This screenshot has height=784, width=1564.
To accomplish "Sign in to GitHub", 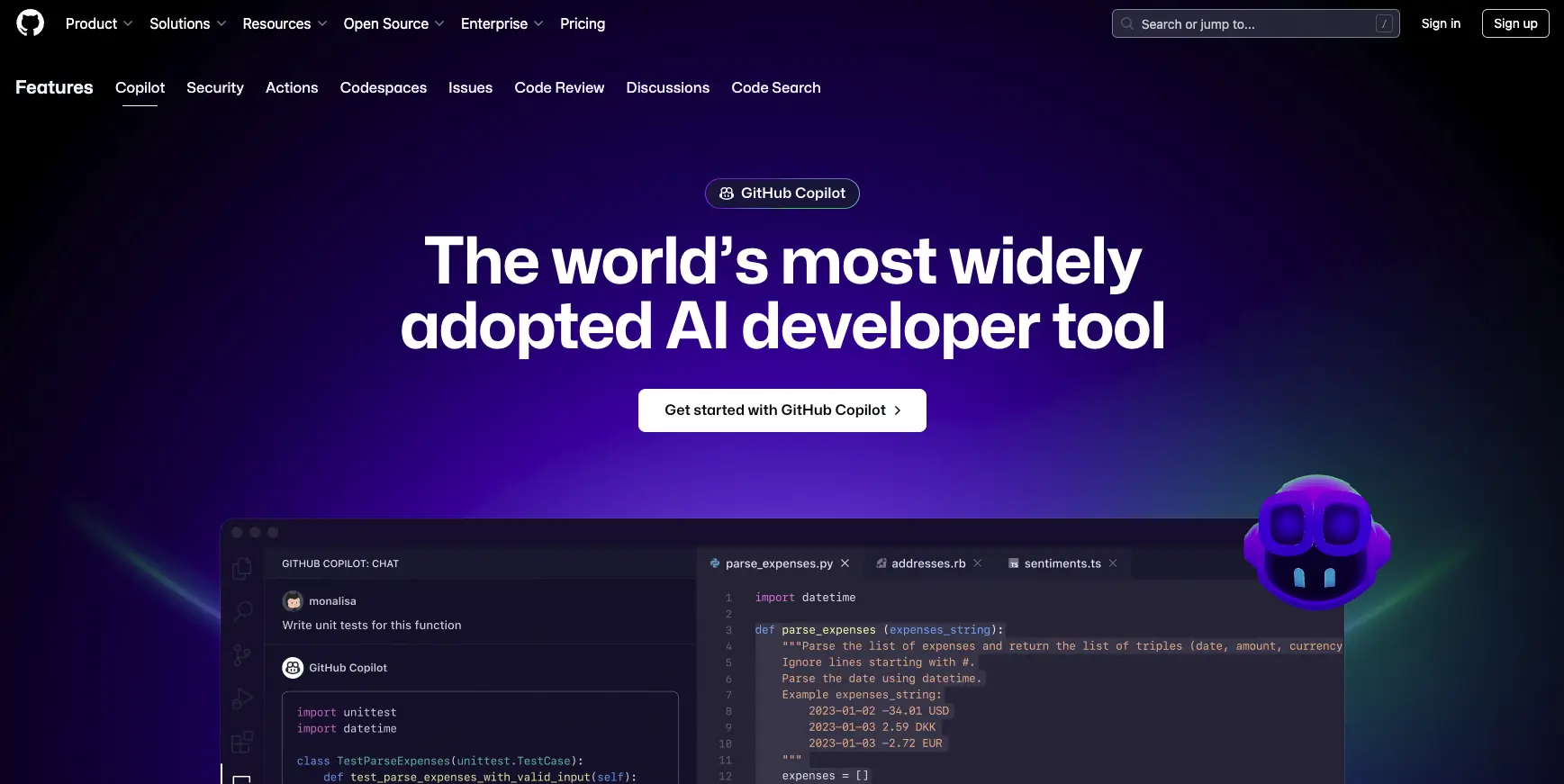I will coord(1441,23).
